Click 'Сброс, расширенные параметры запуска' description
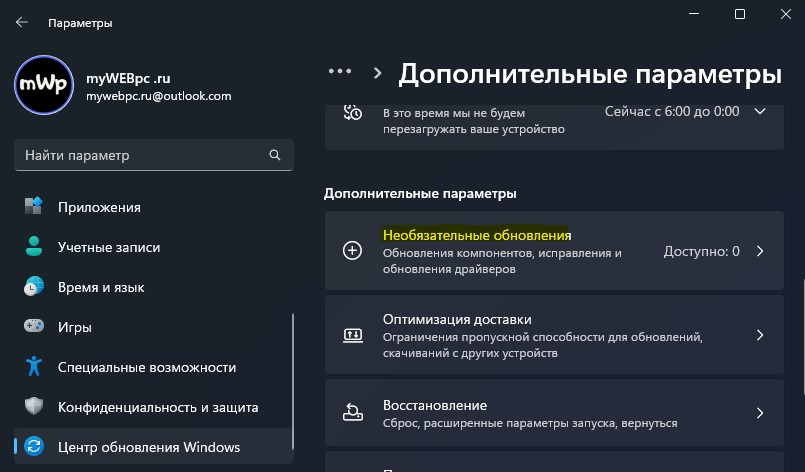This screenshot has width=805, height=472. (530, 423)
